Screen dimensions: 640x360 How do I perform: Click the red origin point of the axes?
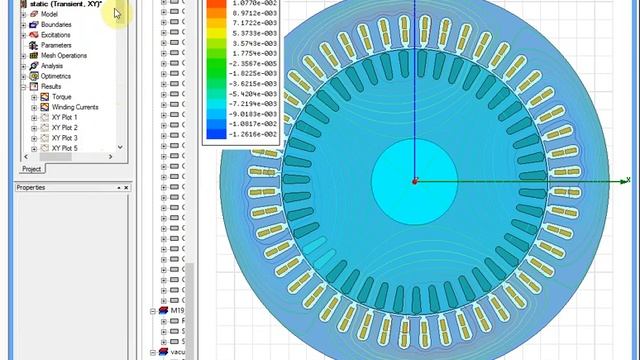pos(415,181)
